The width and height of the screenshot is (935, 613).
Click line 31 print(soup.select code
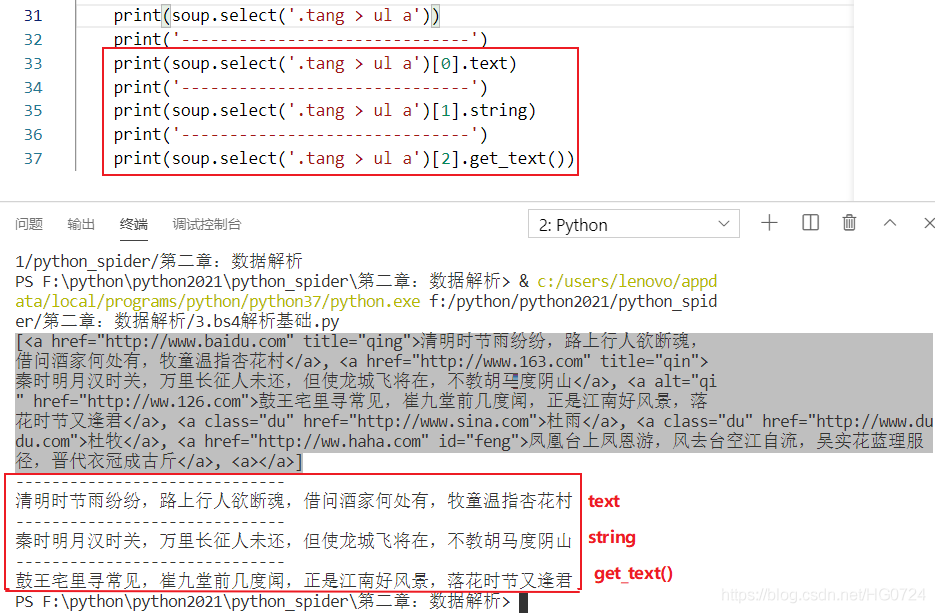[x=277, y=16]
